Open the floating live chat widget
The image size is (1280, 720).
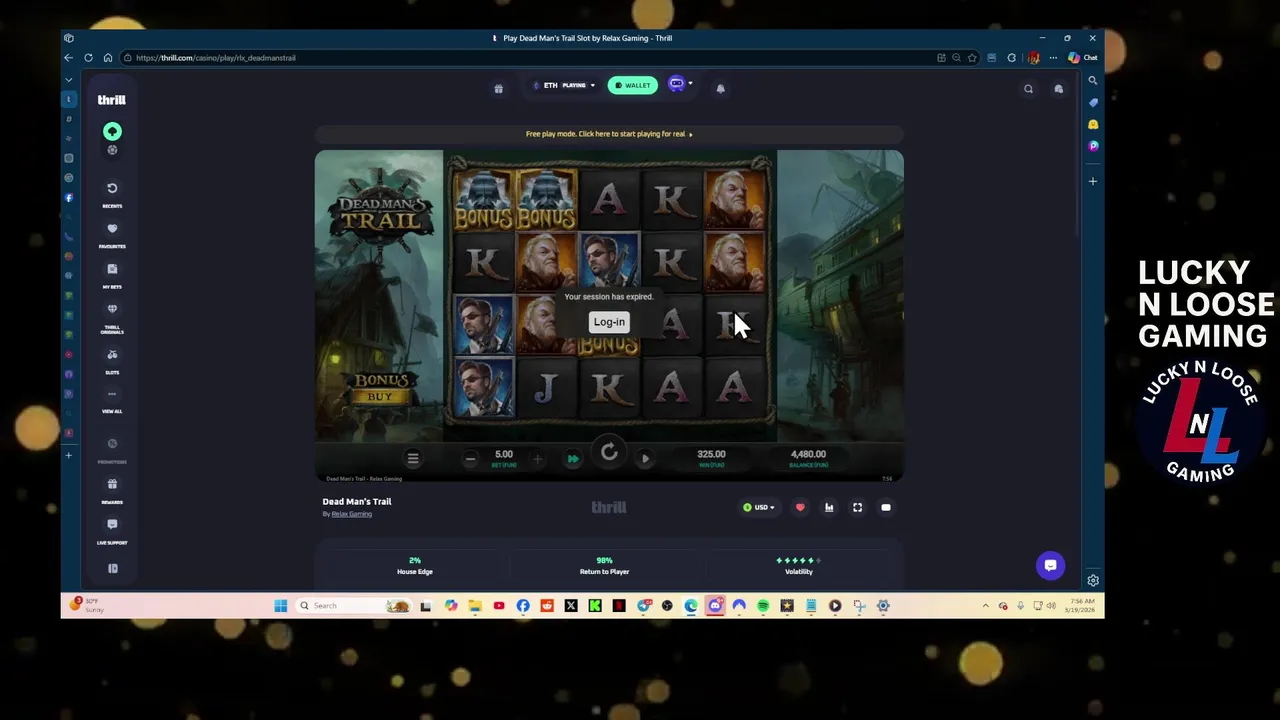coord(1050,565)
